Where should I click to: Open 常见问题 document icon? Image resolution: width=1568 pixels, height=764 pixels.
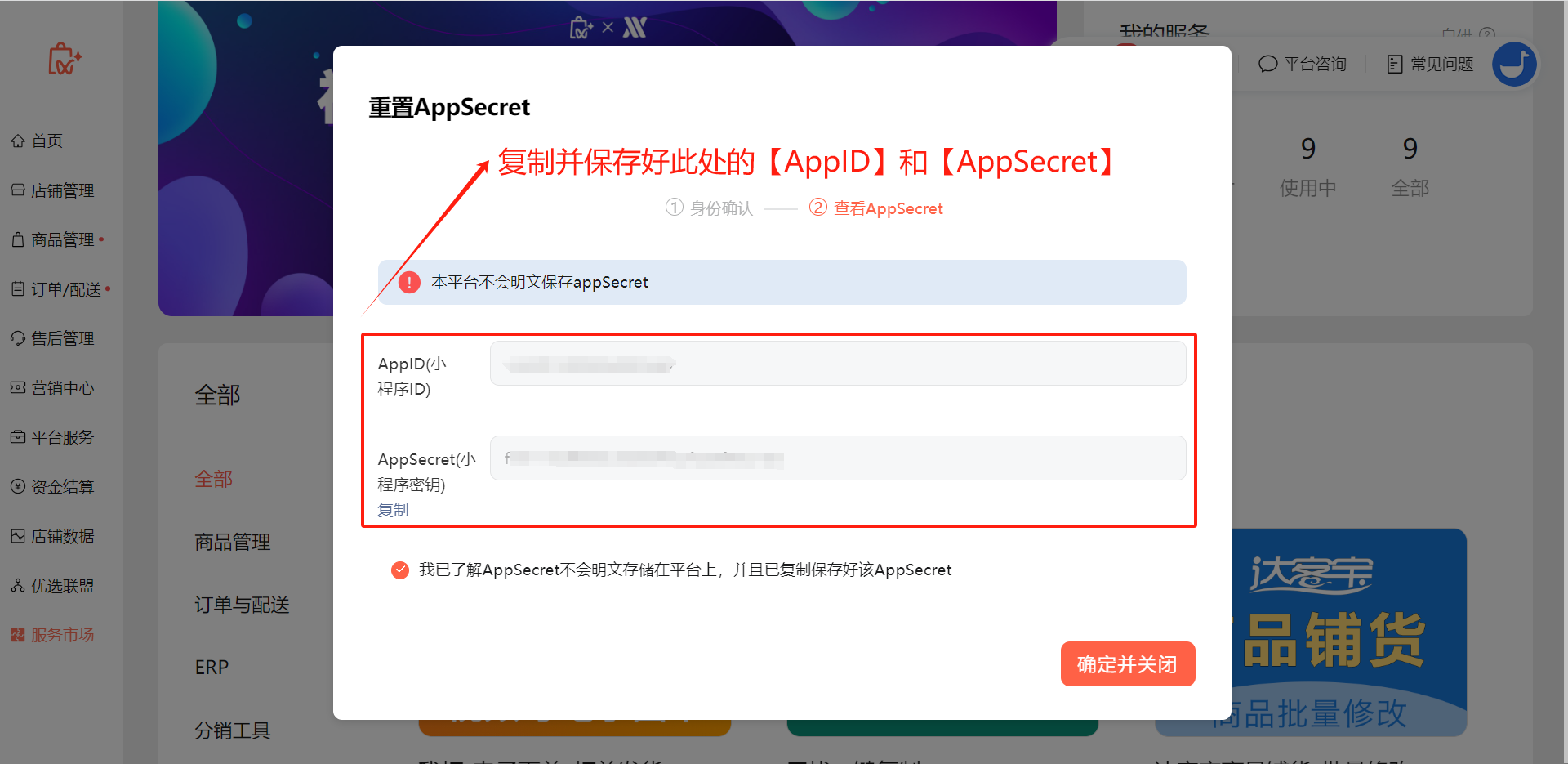tap(1395, 64)
